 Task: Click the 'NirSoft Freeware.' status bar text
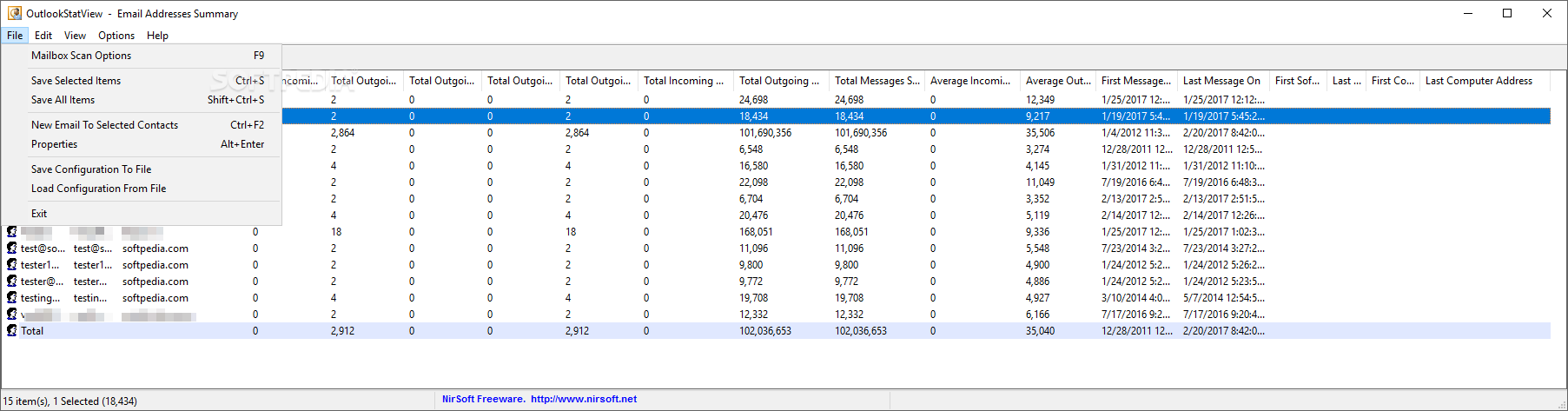484,400
